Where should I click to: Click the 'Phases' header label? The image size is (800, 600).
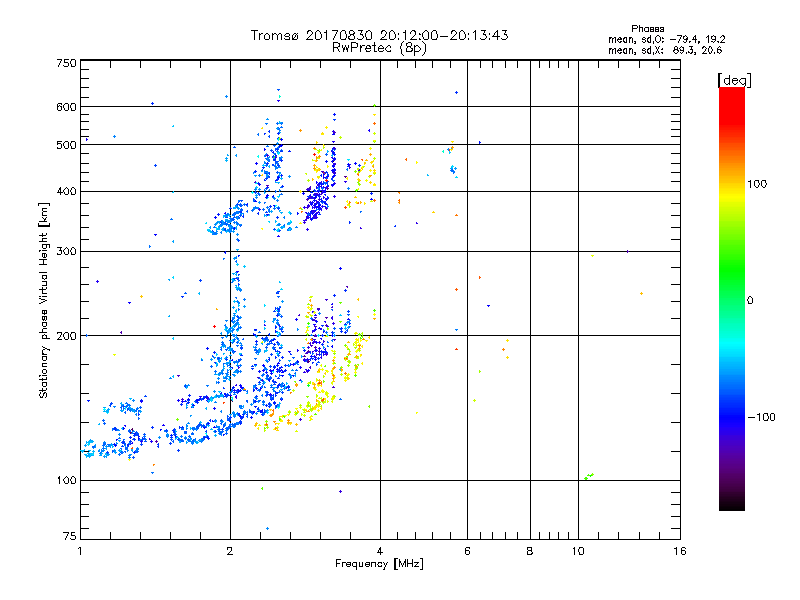pyautogui.click(x=647, y=29)
